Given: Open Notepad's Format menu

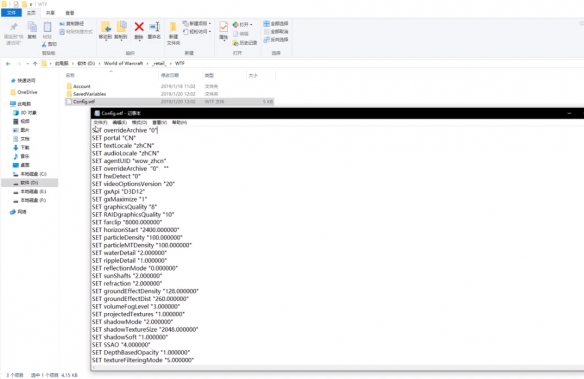Looking at the screenshot, I should click(139, 122).
